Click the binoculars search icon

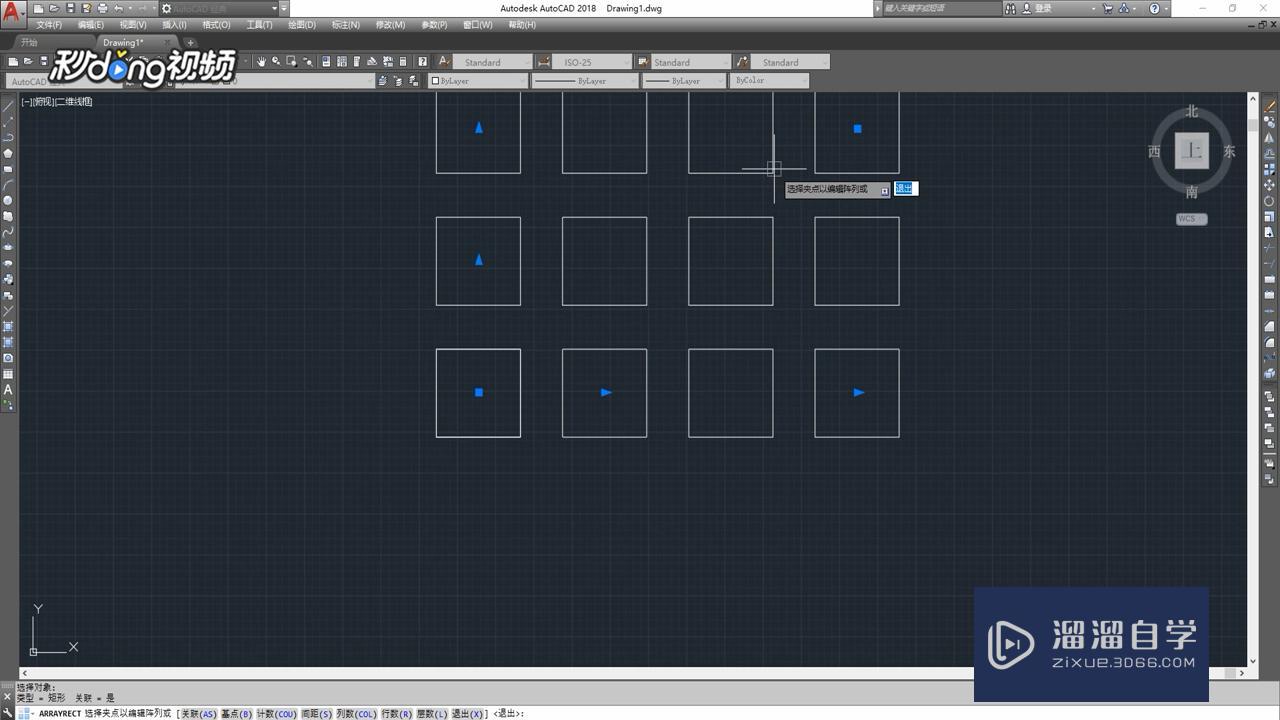[x=1010, y=8]
